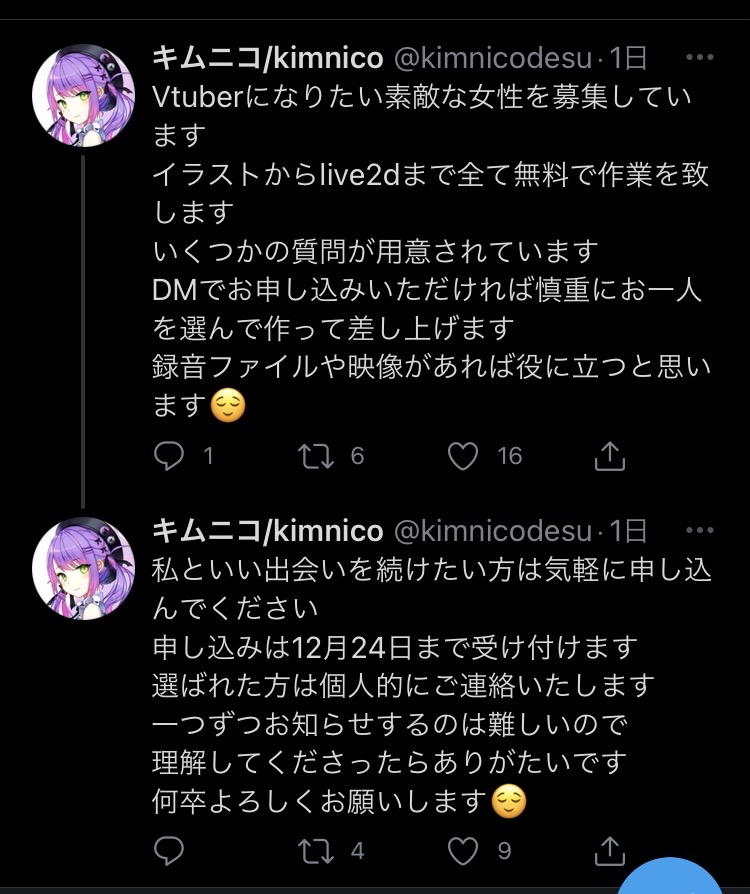Viewport: 750px width, 894px height.
Task: Retweet the first tweet with 6 retweets
Action: click(x=317, y=456)
